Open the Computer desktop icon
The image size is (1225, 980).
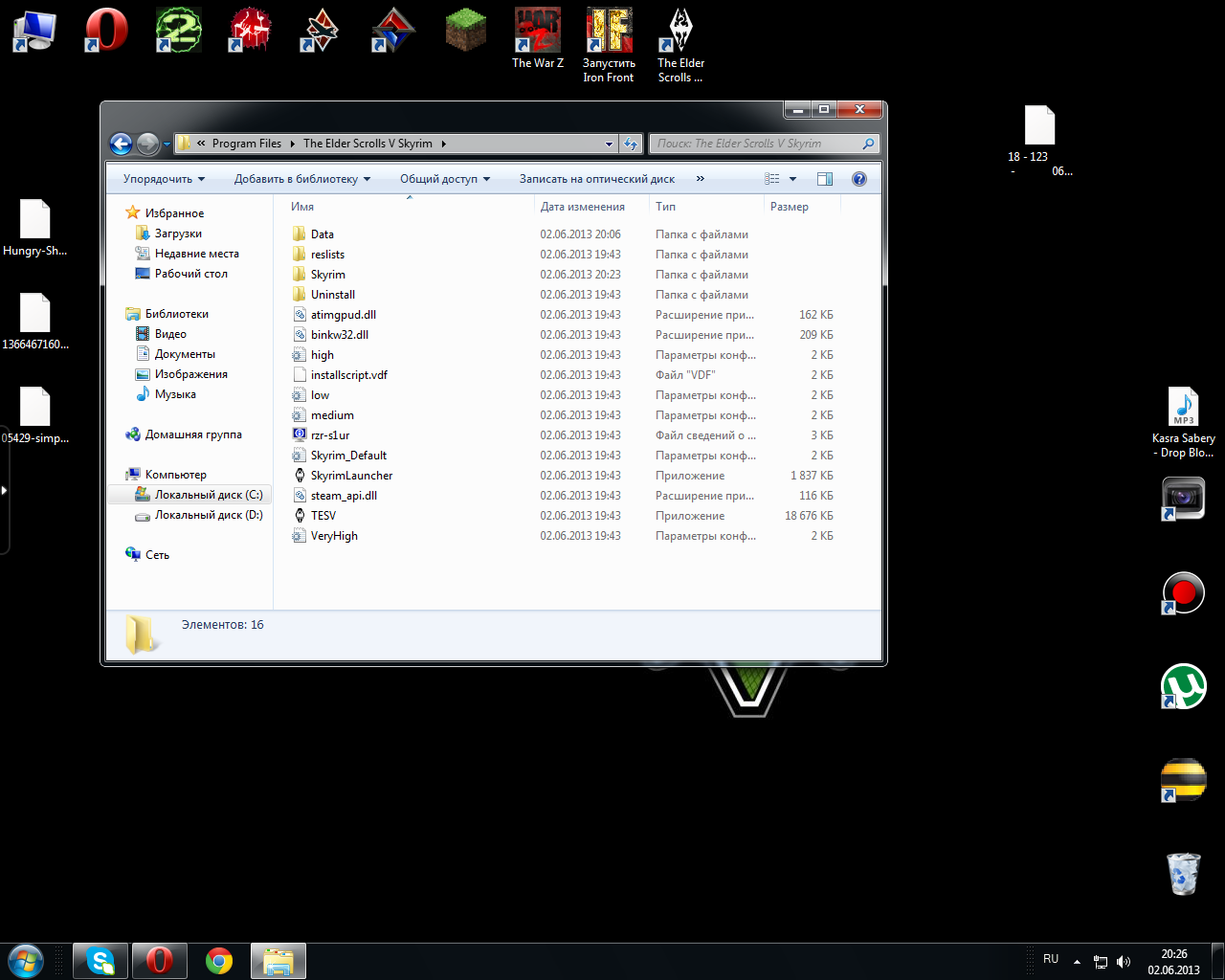[x=34, y=30]
